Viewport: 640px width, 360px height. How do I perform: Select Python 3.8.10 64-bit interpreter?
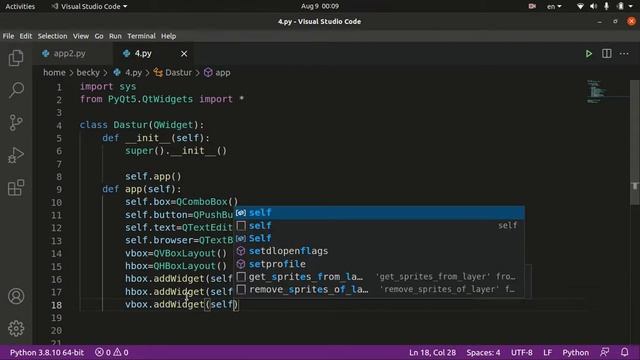[47, 352]
